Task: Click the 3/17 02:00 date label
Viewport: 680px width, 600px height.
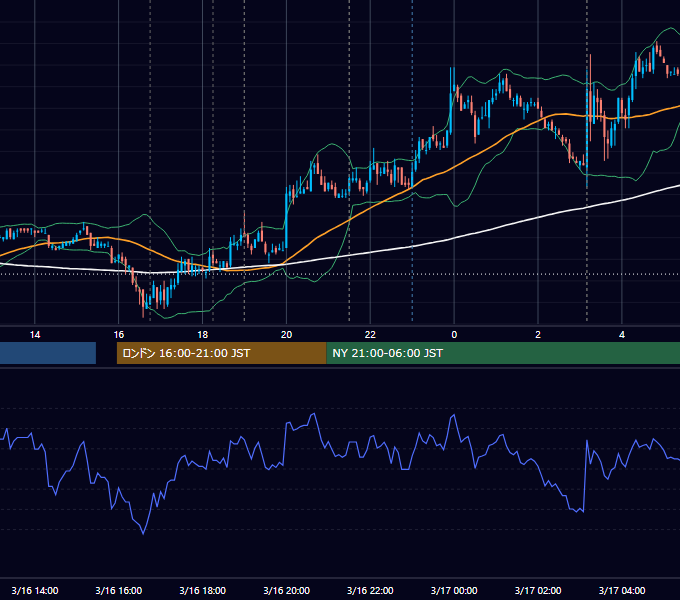Action: click(x=538, y=590)
